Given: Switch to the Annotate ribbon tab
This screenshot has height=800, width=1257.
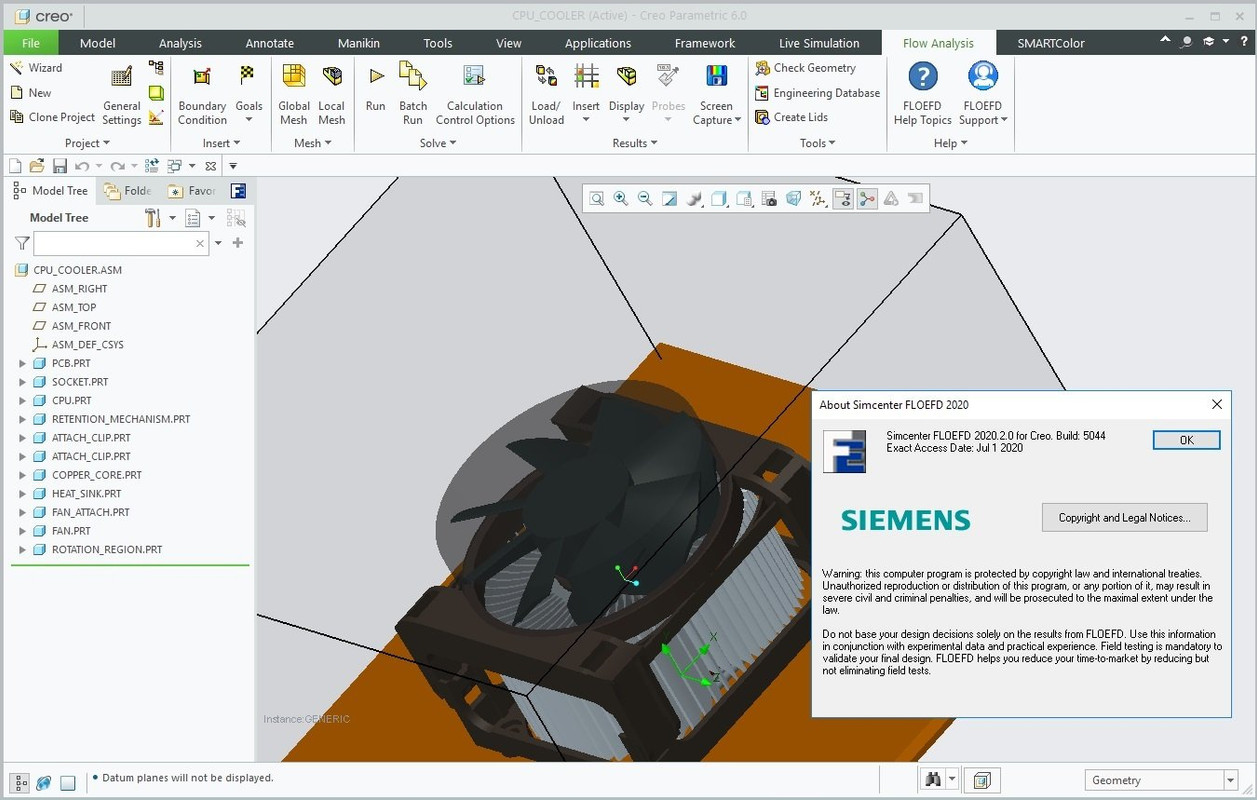Looking at the screenshot, I should point(270,43).
